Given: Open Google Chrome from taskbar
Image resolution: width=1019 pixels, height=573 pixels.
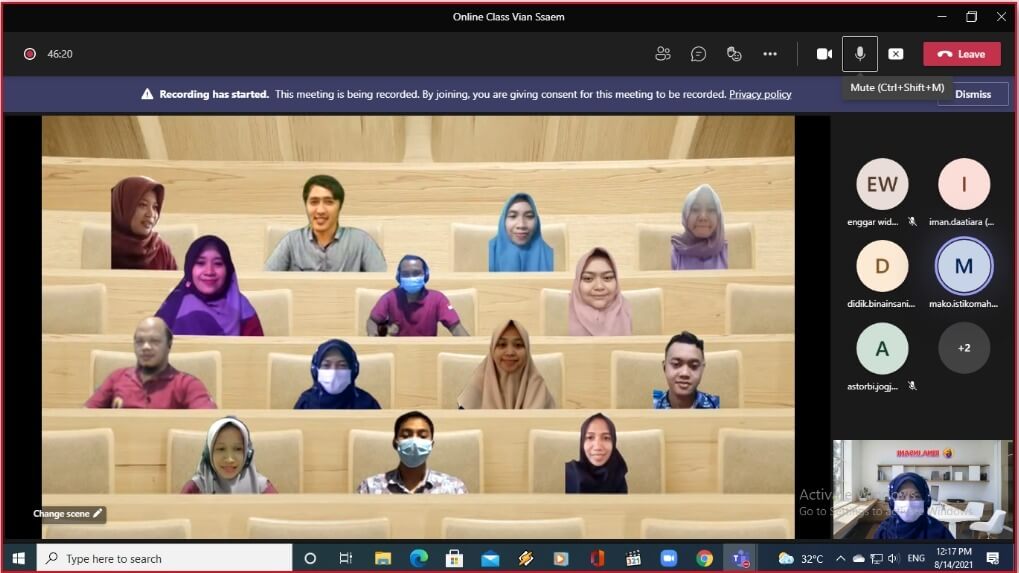Looking at the screenshot, I should (704, 558).
